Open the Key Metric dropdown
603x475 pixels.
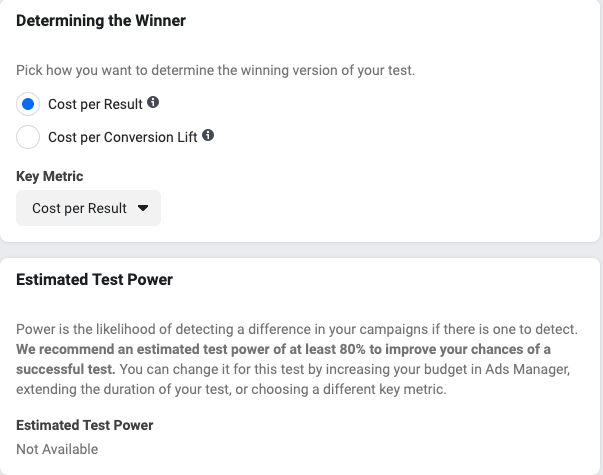pyautogui.click(x=88, y=208)
